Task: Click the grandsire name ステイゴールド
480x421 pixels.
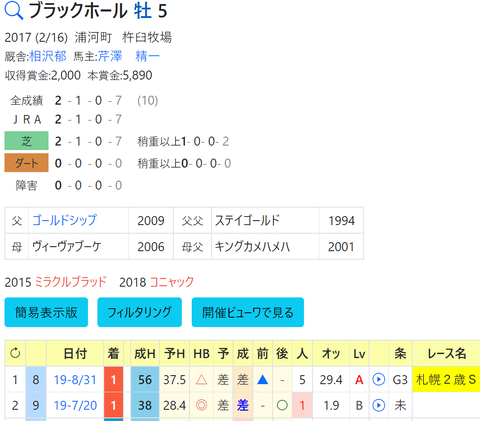Action: pos(247,220)
